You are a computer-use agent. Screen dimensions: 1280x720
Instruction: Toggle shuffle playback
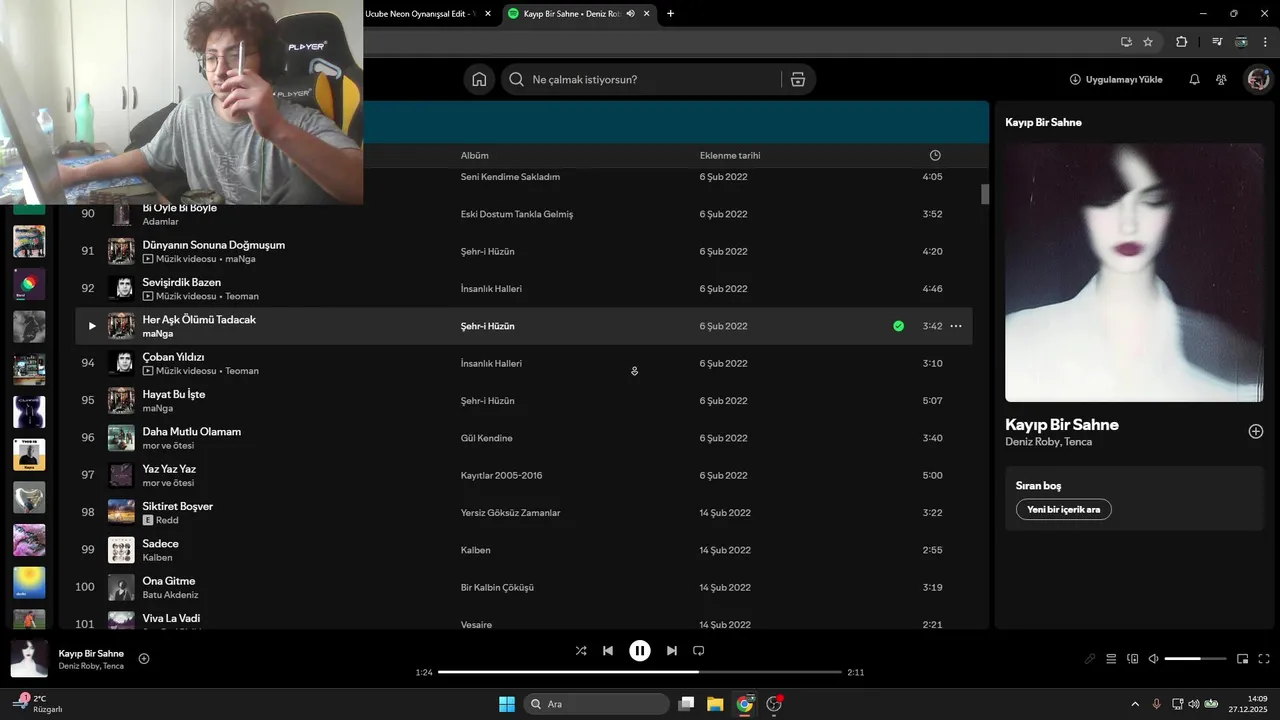[x=581, y=650]
